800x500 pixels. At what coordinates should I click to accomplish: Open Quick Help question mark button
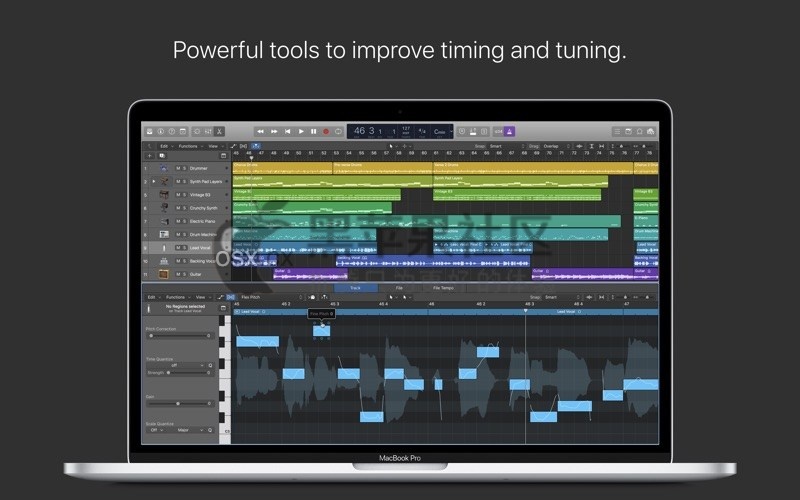pos(172,132)
